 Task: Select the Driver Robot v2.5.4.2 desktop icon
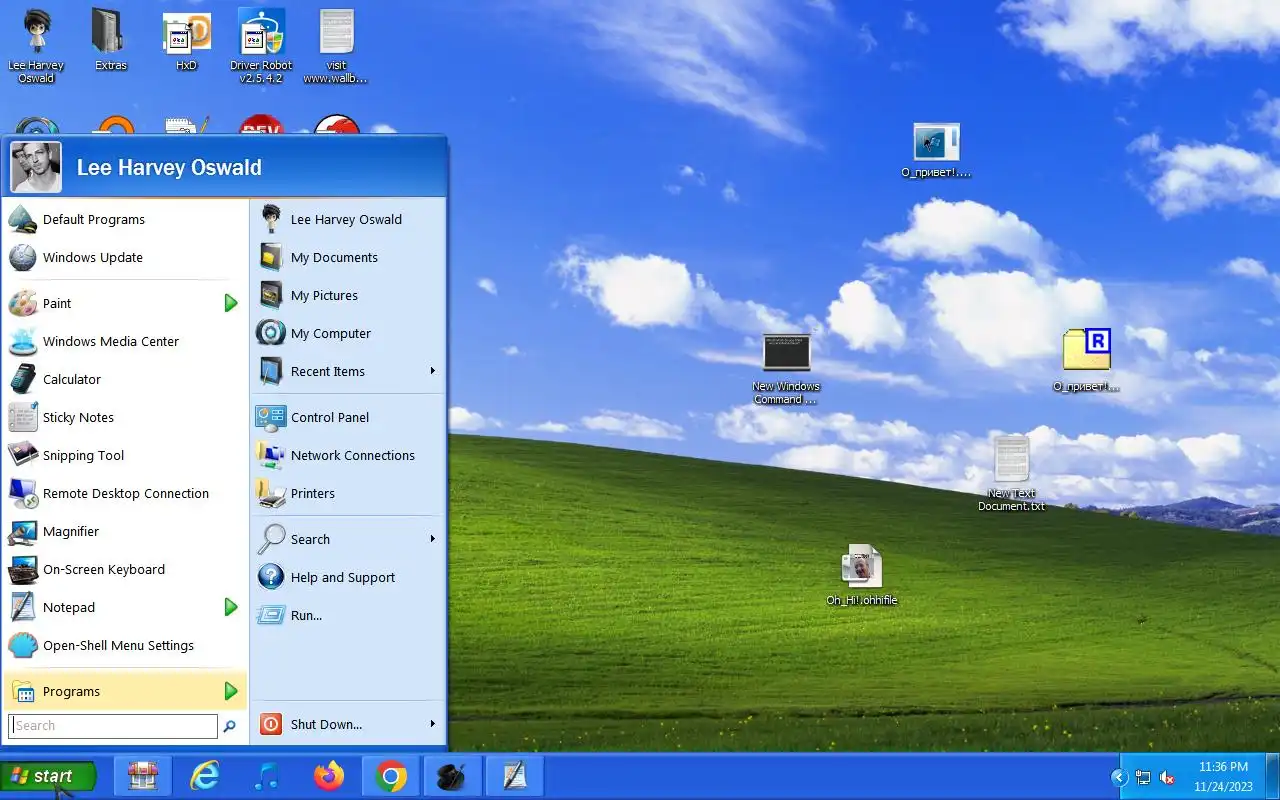pyautogui.click(x=261, y=46)
